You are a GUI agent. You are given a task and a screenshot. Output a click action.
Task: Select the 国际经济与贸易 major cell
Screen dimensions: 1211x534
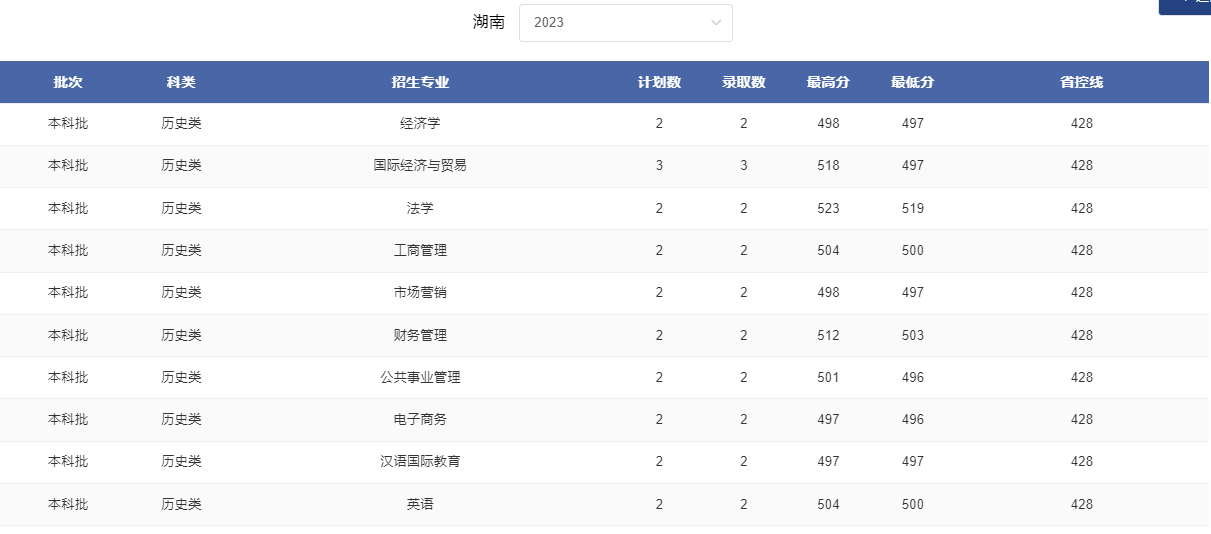[420, 166]
